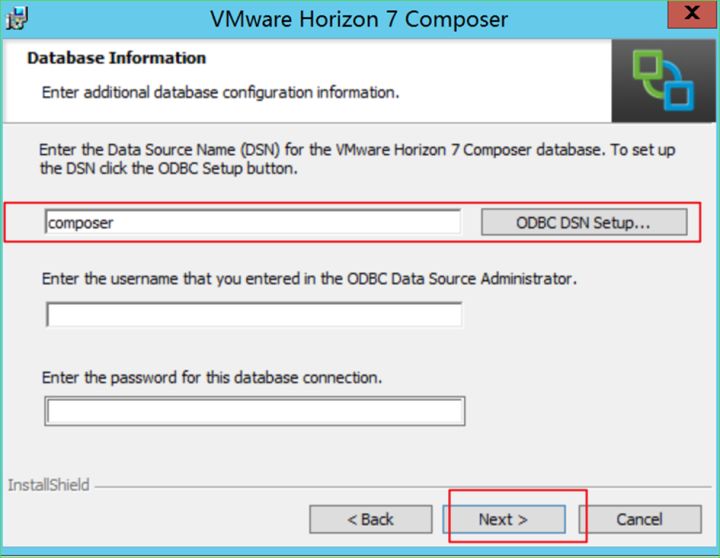Click the VMware Horizon 7 Composer title bar
The image size is (720, 558).
[x=359, y=19]
